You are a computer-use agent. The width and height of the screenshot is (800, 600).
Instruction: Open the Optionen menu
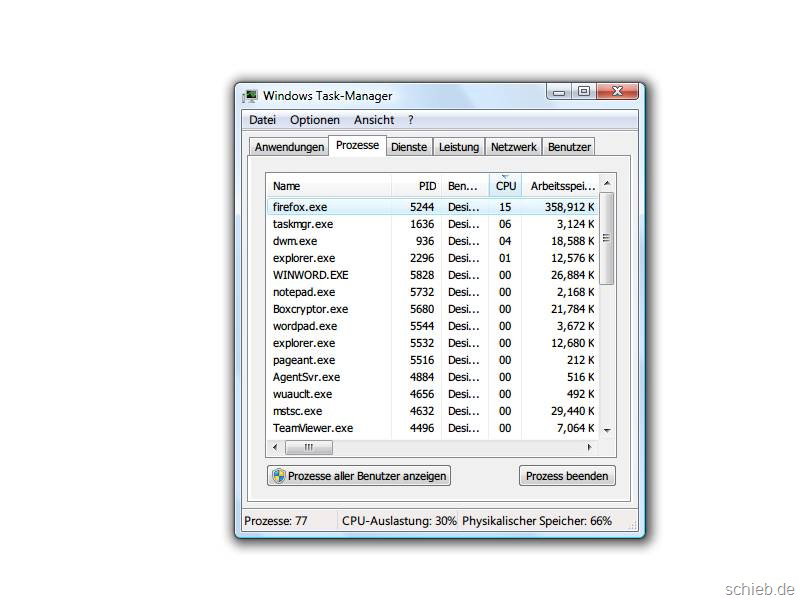coord(315,120)
